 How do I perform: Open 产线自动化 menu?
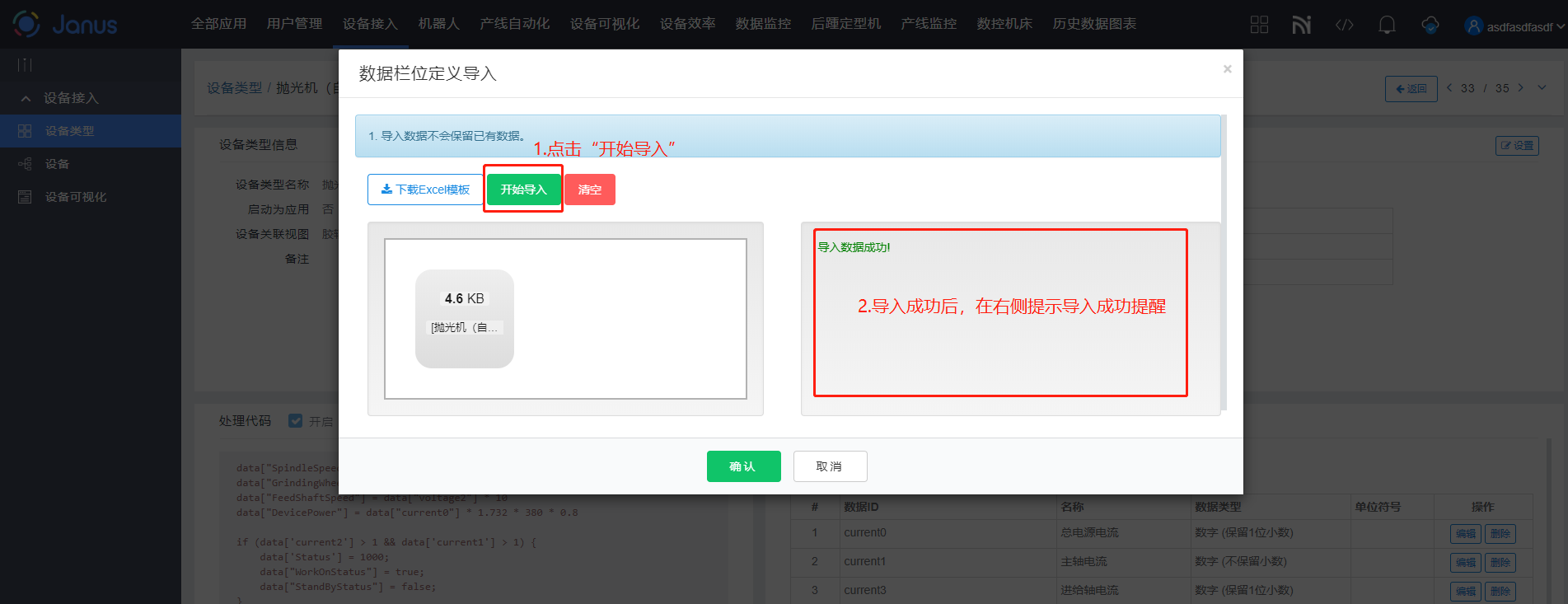click(x=514, y=24)
